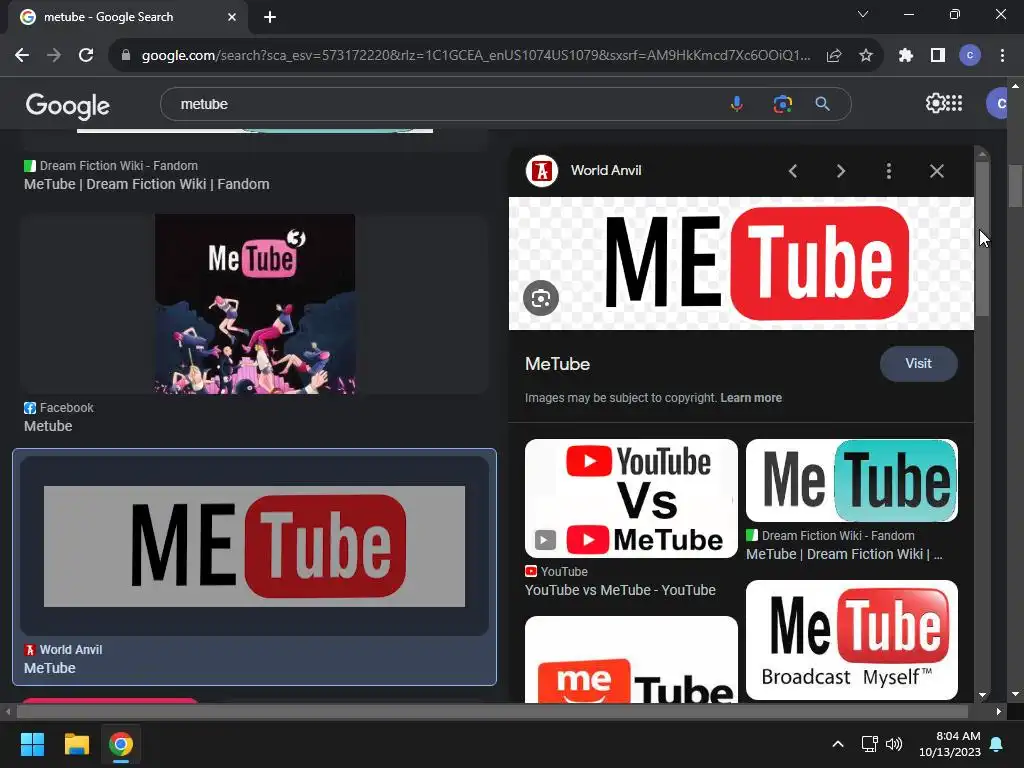
Task: Select the YouTube Vs MeTube related image
Action: pyautogui.click(x=631, y=498)
